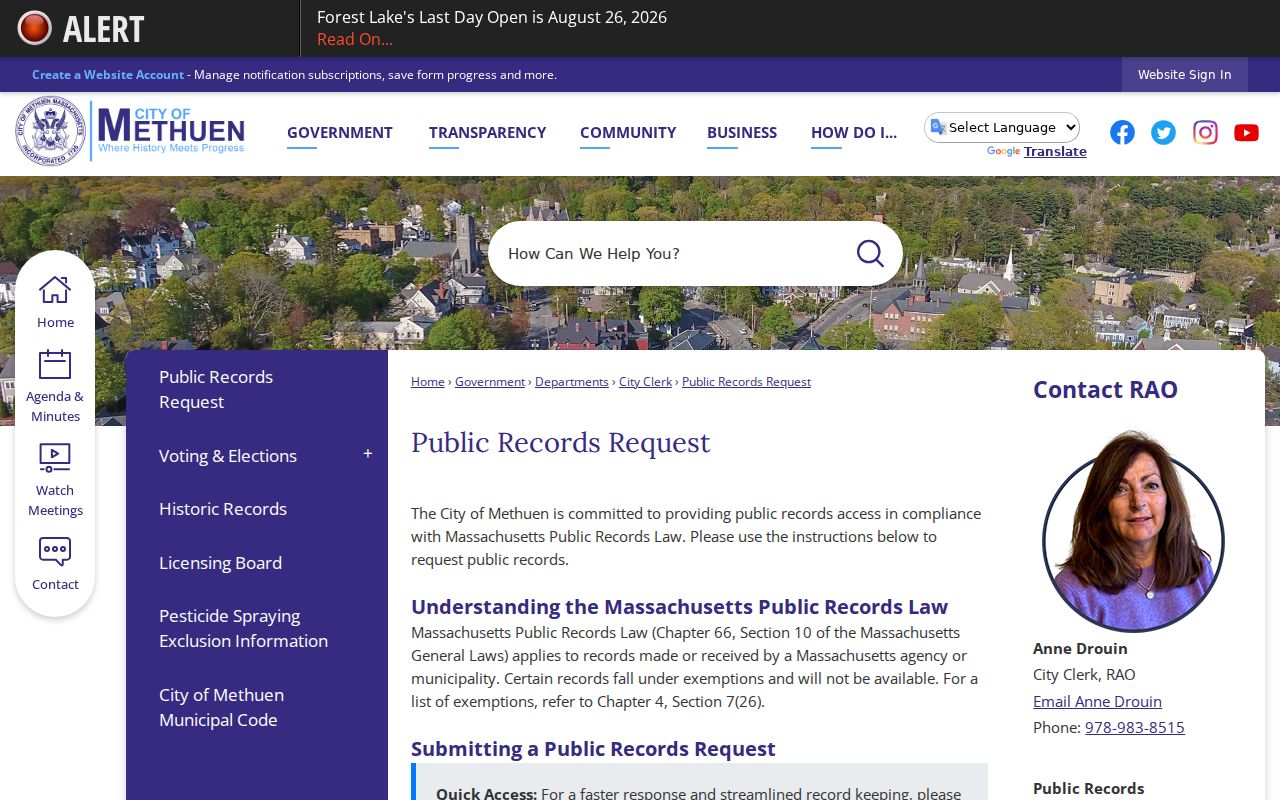Open Pesticide Spraying Exclusion Information item
Screen dimensions: 1280x800
pos(243,628)
